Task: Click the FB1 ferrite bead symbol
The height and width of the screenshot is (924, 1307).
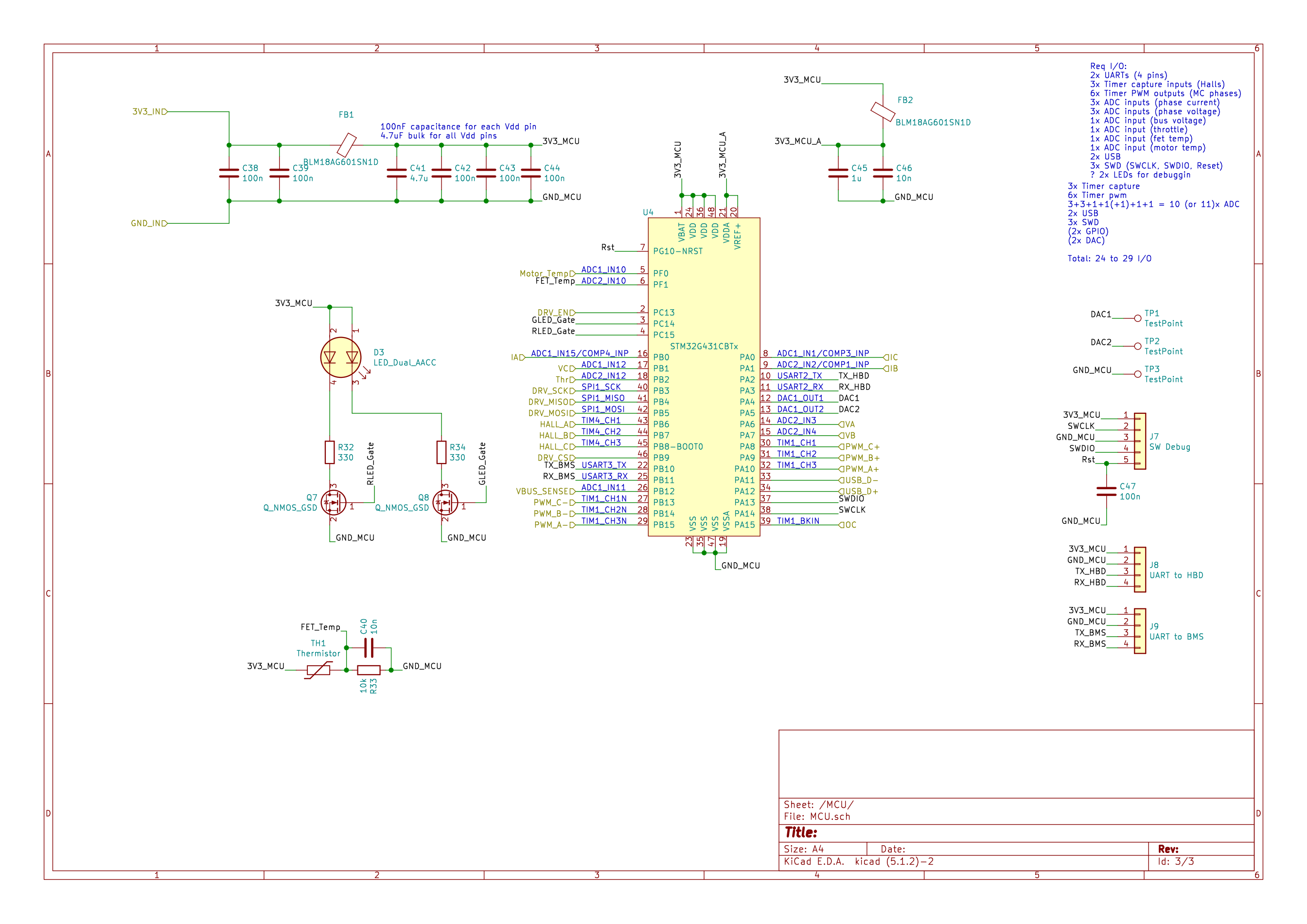Action: pos(346,144)
